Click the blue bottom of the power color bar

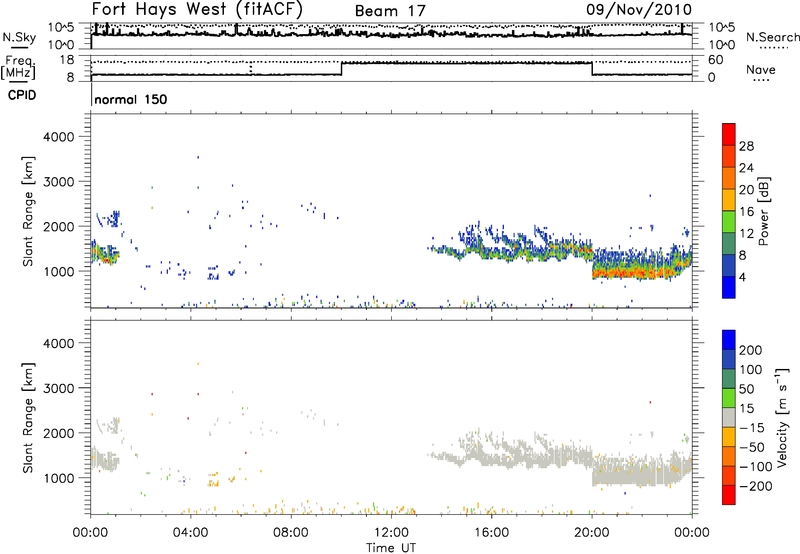click(729, 287)
